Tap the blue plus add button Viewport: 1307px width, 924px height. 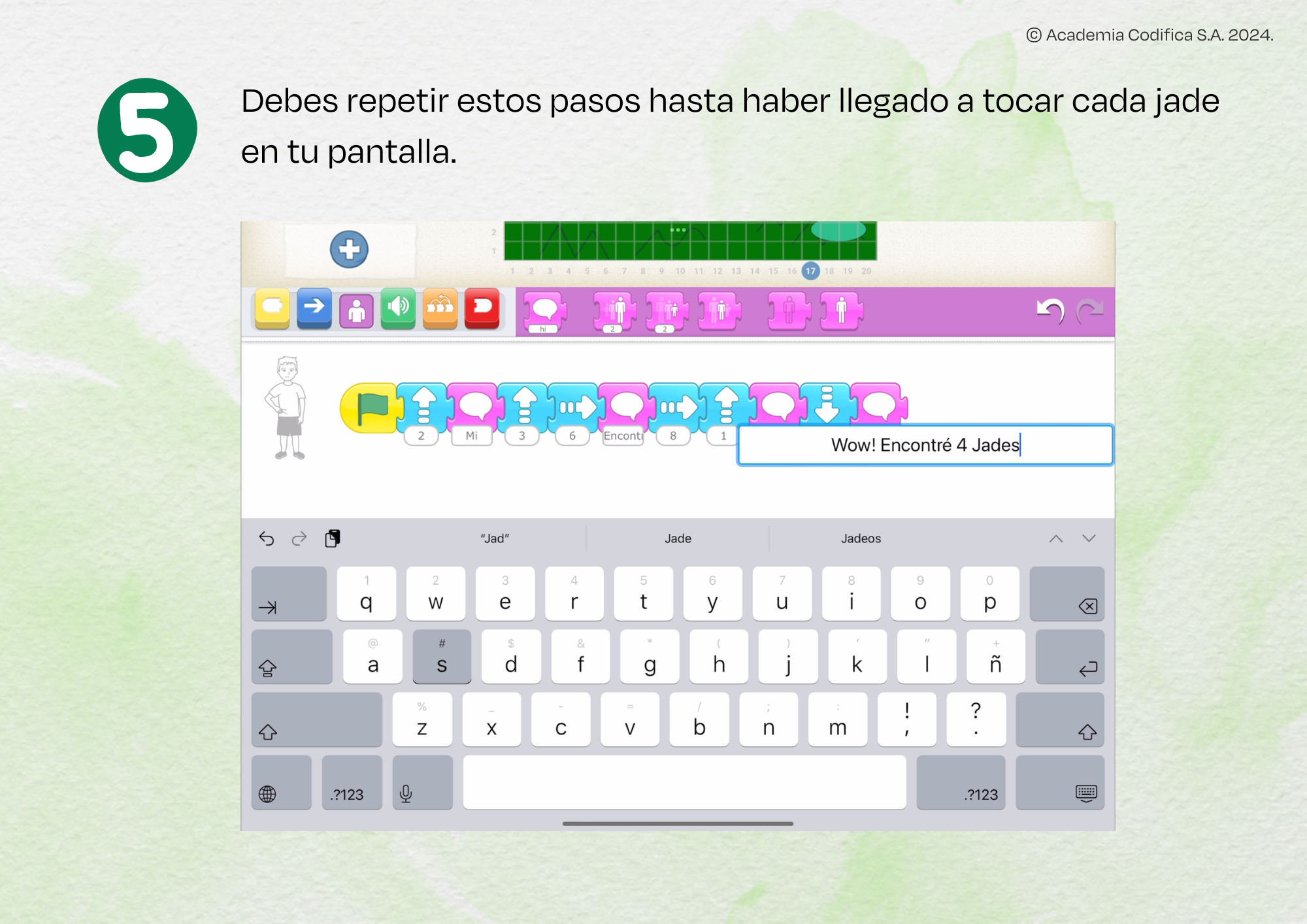pos(349,249)
